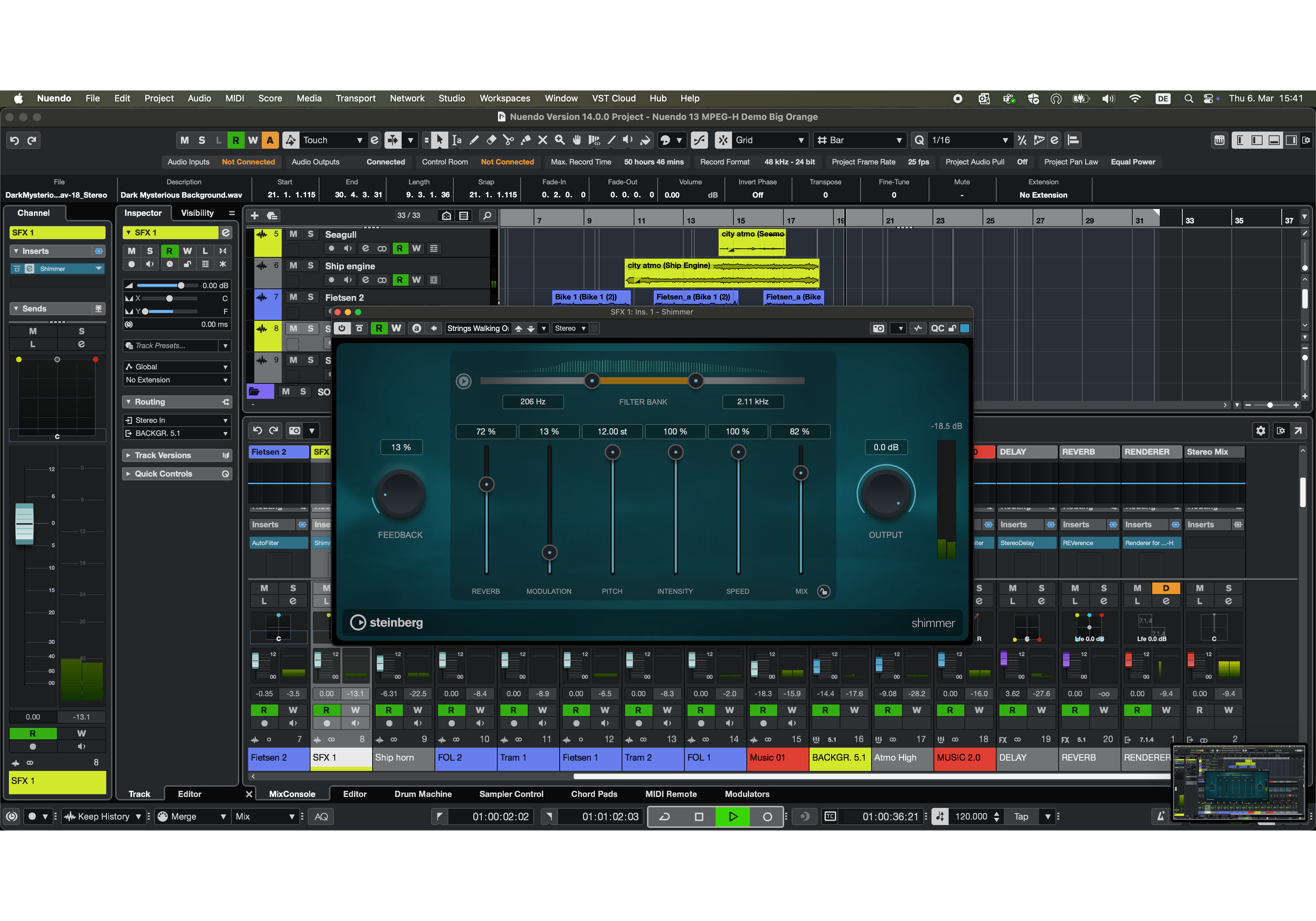Click the AQ button in transport
Viewport: 1316px width, 921px height.
321,817
